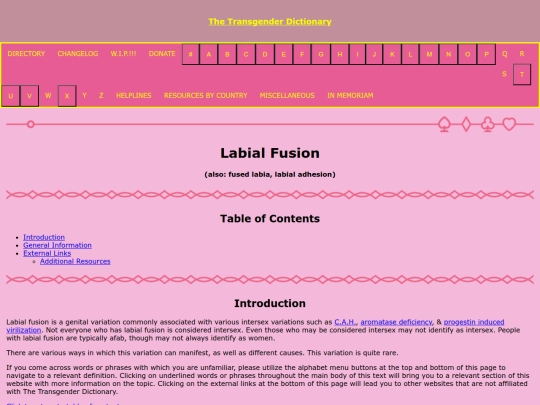Open the MISCELLANEOUS section
The height and width of the screenshot is (405, 540).
coord(287,95)
